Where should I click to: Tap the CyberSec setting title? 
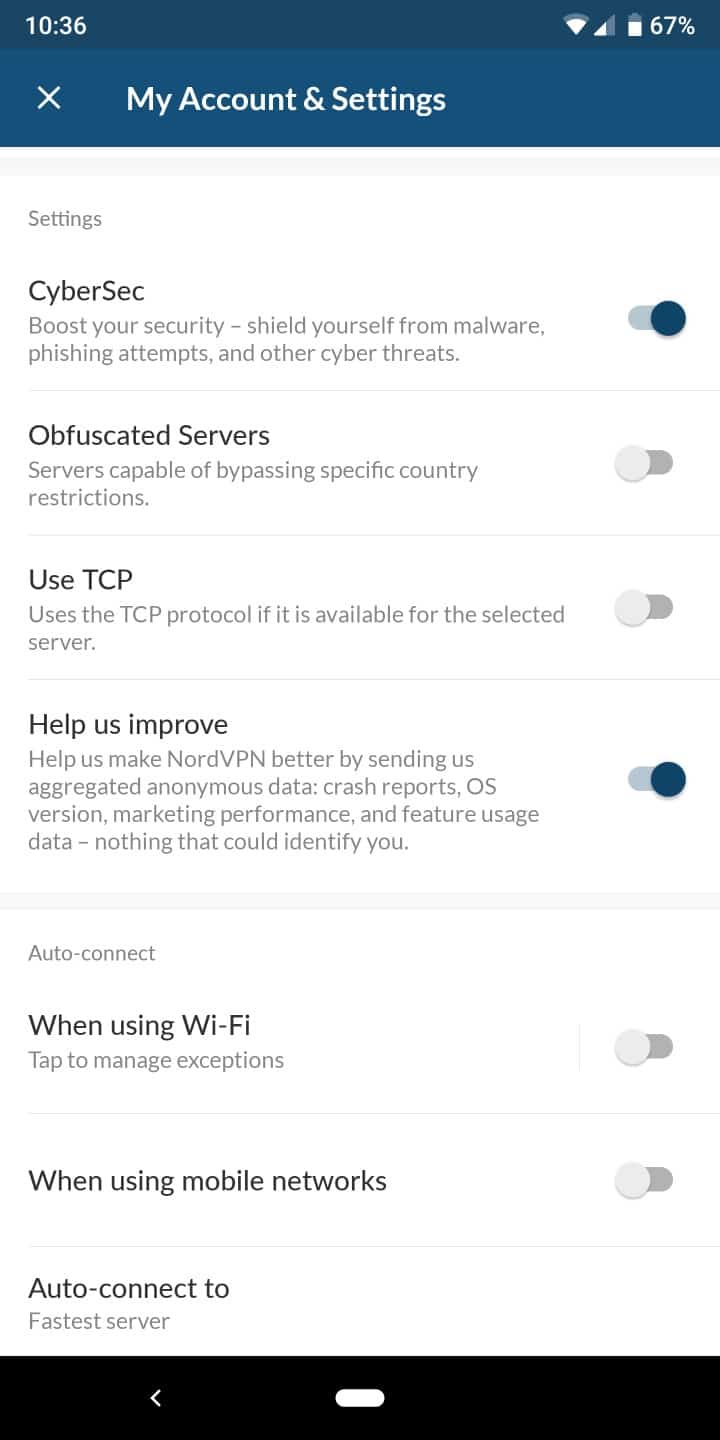coord(87,291)
